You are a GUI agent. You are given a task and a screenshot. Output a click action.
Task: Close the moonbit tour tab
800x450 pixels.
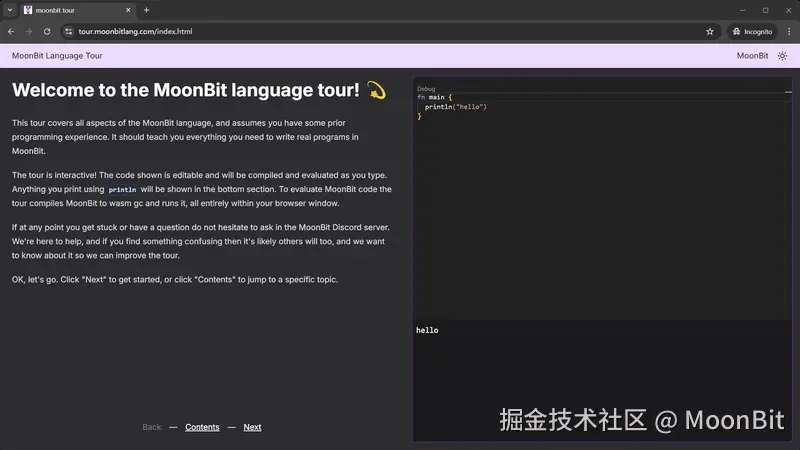[x=128, y=10]
